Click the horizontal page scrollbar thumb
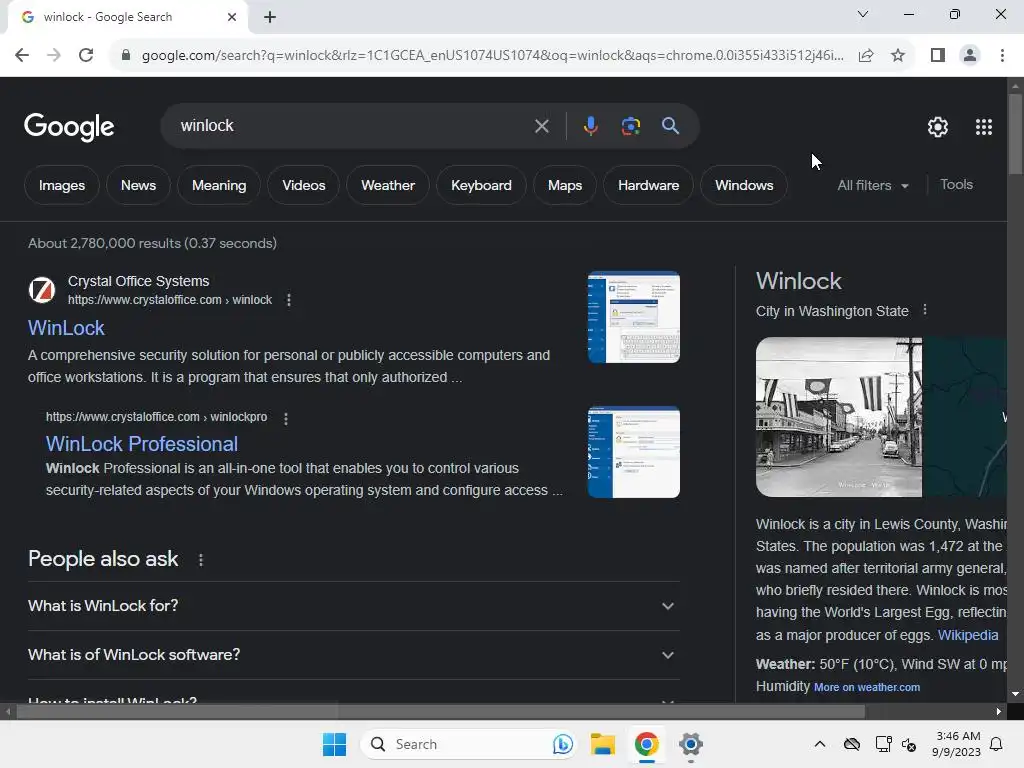The height and width of the screenshot is (768, 1024). [x=440, y=712]
